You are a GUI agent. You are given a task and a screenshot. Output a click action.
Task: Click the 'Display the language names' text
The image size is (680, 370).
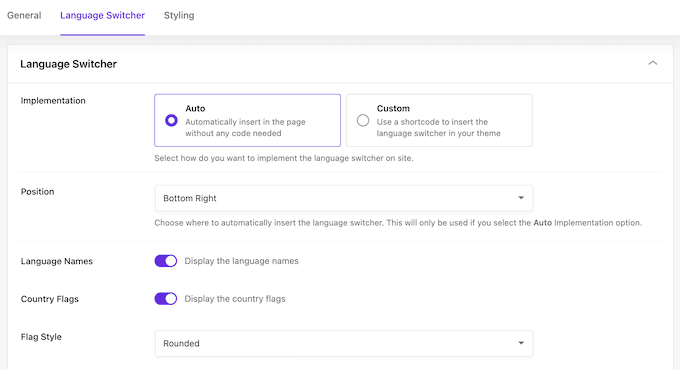(x=242, y=261)
